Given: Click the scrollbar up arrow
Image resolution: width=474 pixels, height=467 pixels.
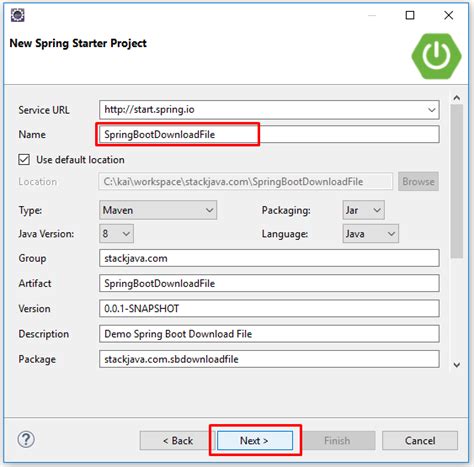Looking at the screenshot, I should (x=457, y=98).
